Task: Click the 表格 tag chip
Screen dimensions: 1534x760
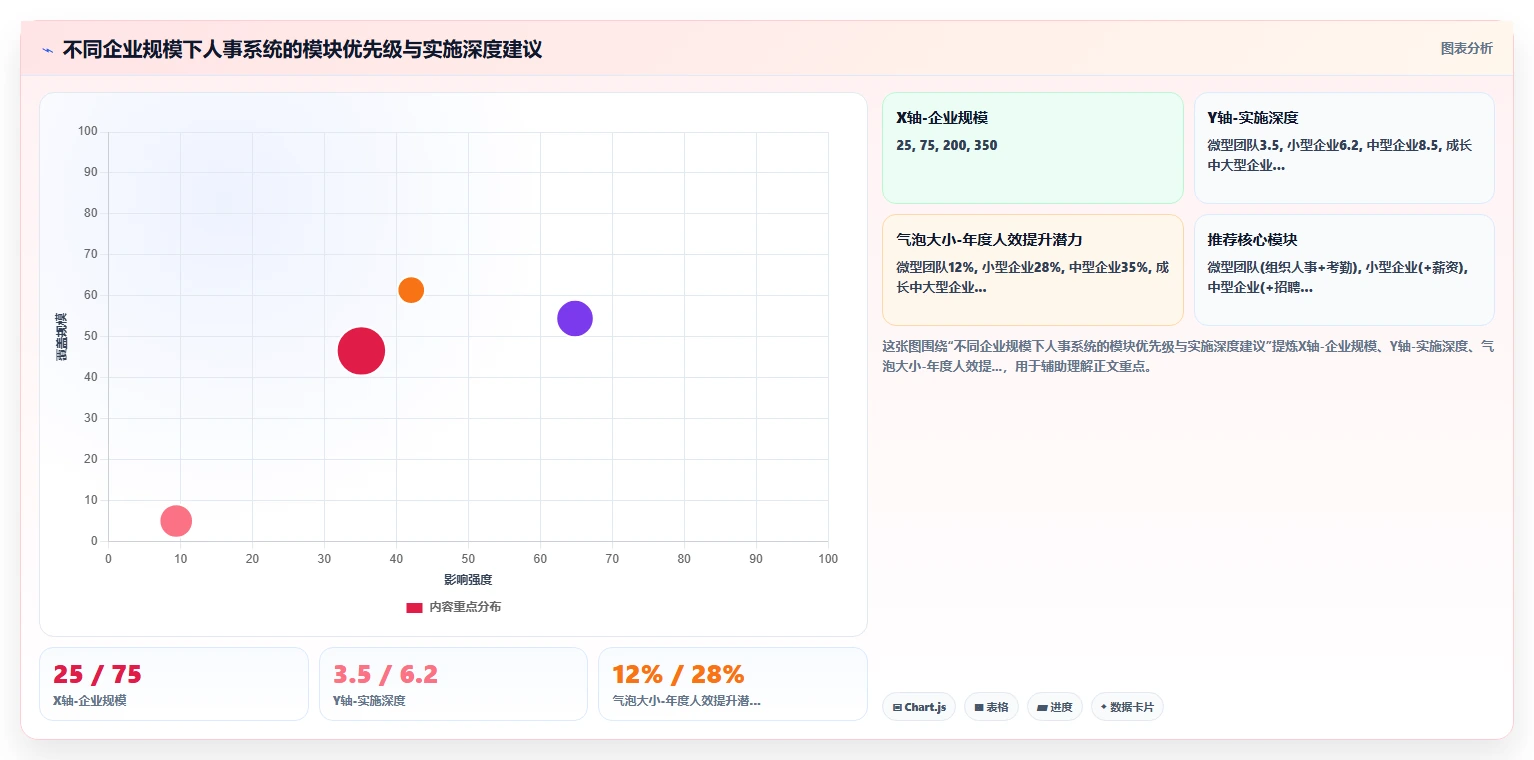Action: coord(991,707)
